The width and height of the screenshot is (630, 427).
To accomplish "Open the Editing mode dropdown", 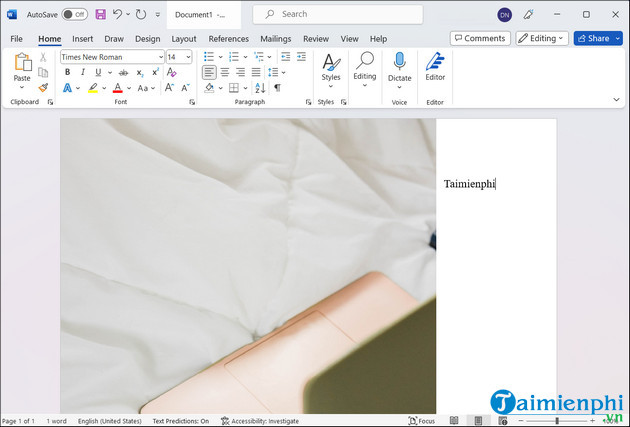I will (542, 38).
